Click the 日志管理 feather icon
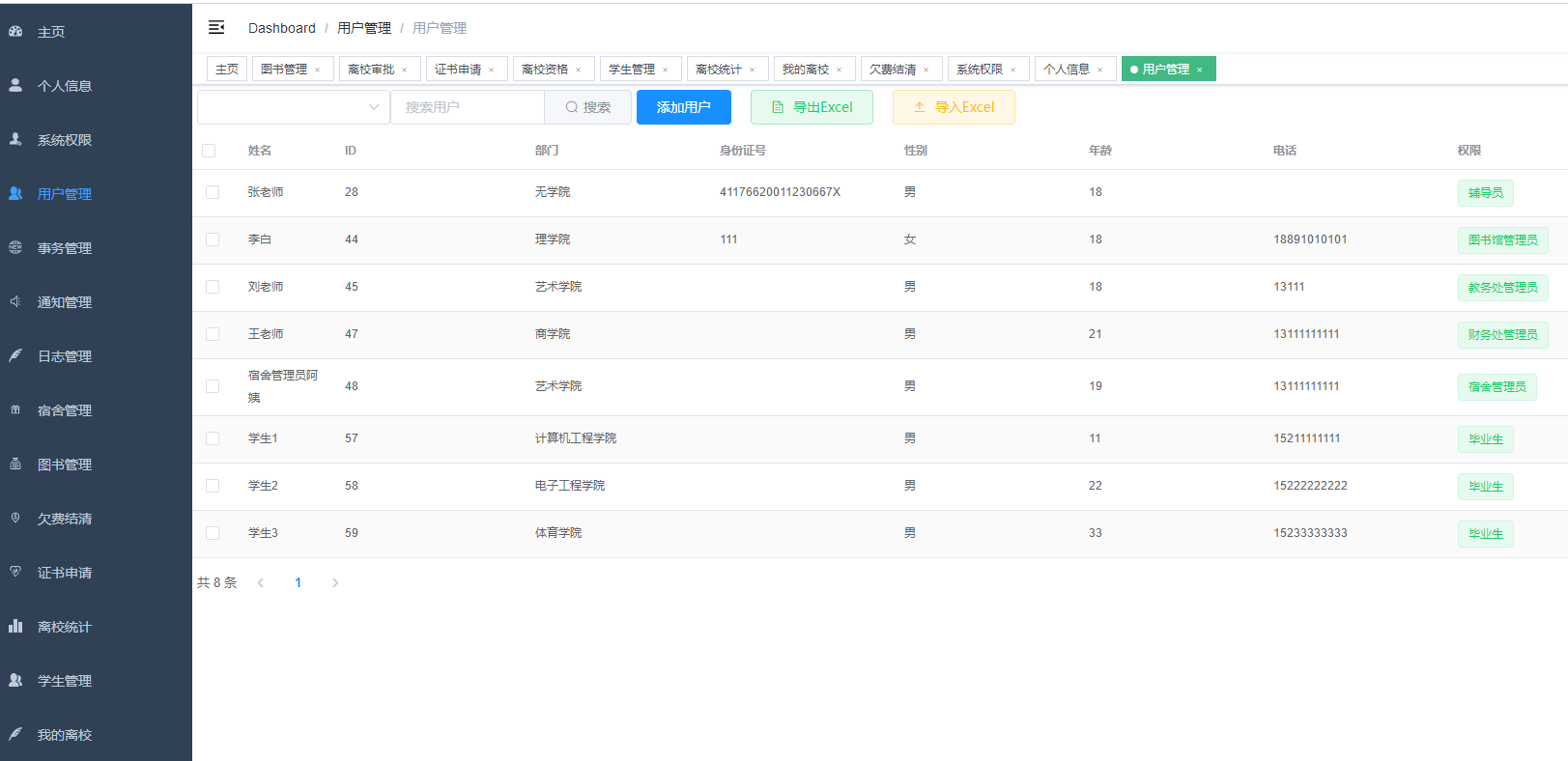Viewport: 1568px width, 761px height. coord(15,355)
